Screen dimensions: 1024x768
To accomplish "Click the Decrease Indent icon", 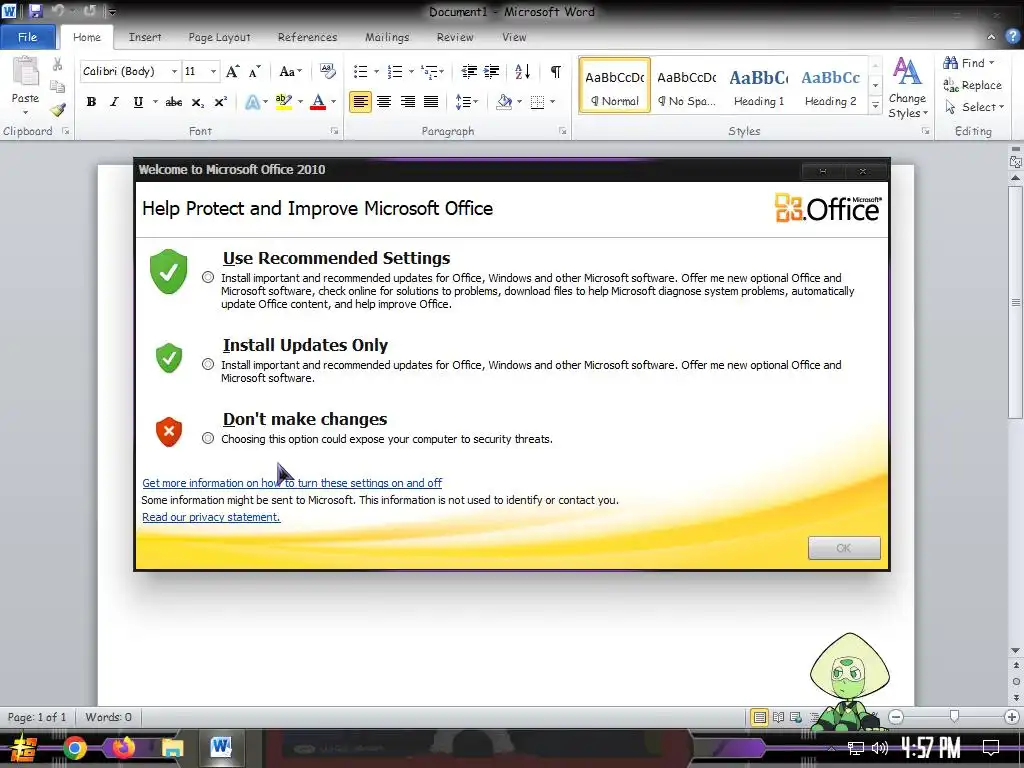I will click(x=469, y=71).
